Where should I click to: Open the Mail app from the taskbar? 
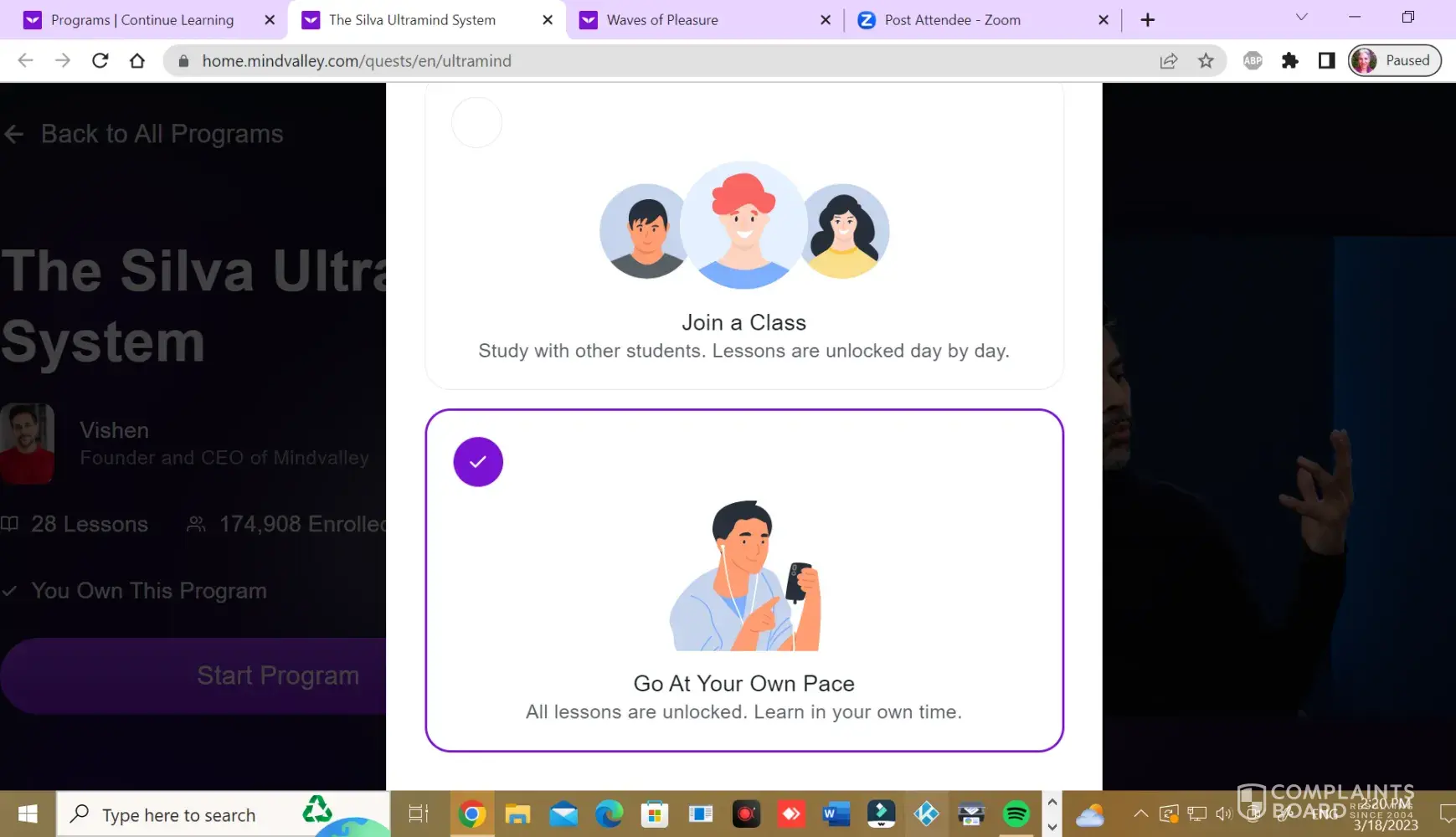tap(563, 814)
